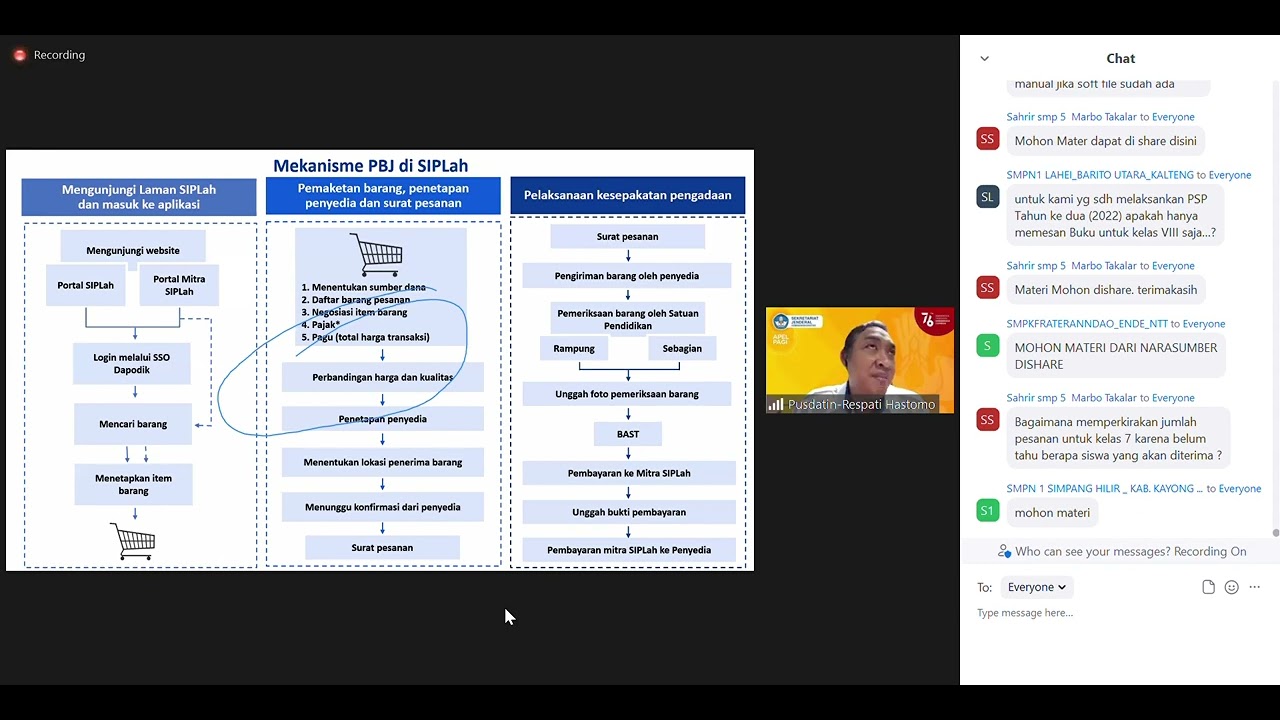Viewport: 1280px width, 720px height.
Task: Click the "Pemaketan barang, penetapan penyedia" column header
Action: coord(383,196)
